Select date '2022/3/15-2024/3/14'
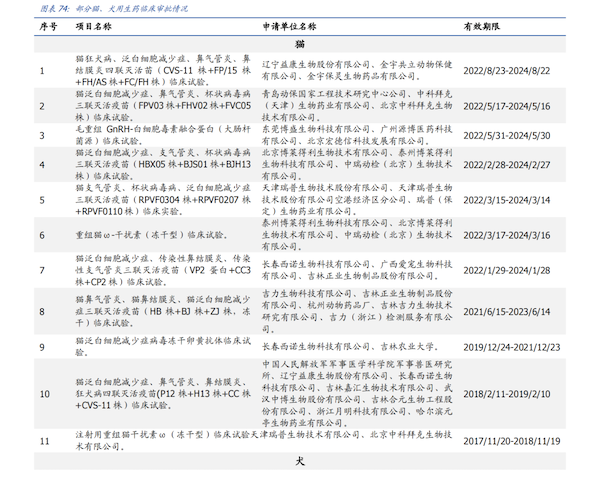The height and width of the screenshot is (478, 600). [507, 200]
